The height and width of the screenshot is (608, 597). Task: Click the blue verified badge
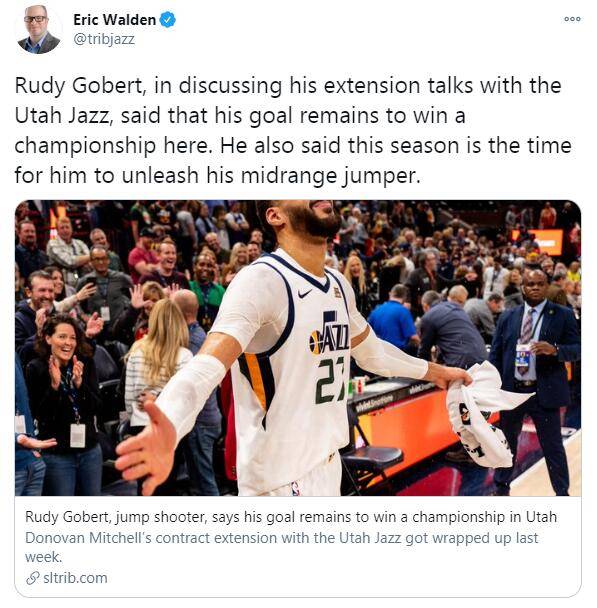coord(168,20)
